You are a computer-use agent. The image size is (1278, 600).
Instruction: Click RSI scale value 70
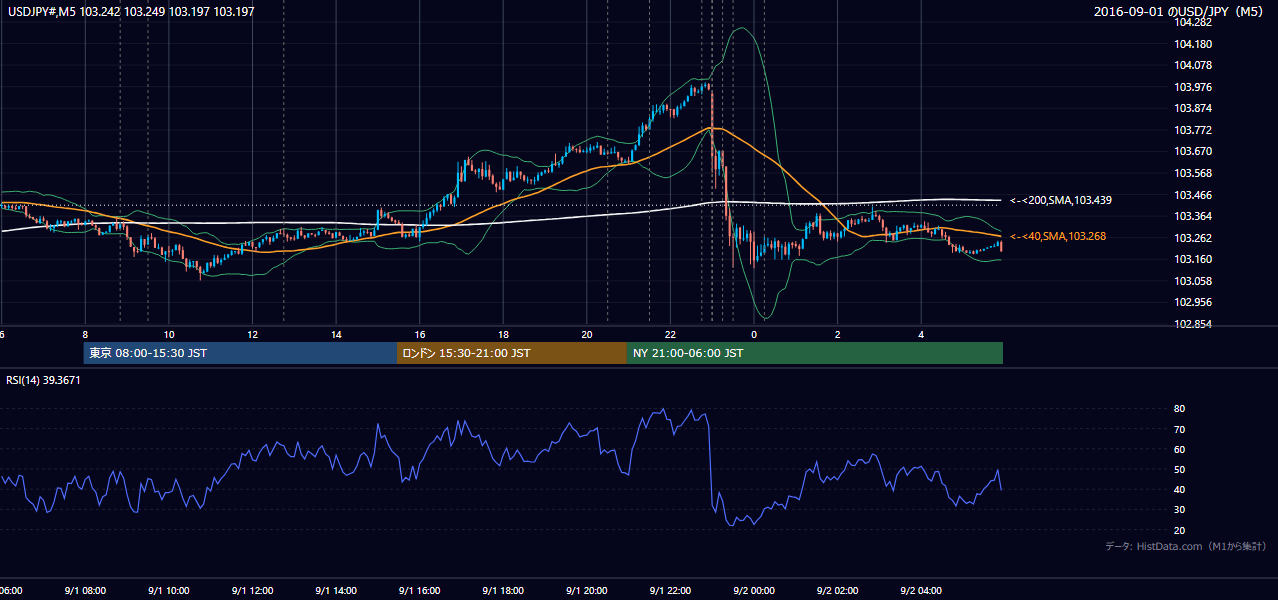pos(1179,429)
